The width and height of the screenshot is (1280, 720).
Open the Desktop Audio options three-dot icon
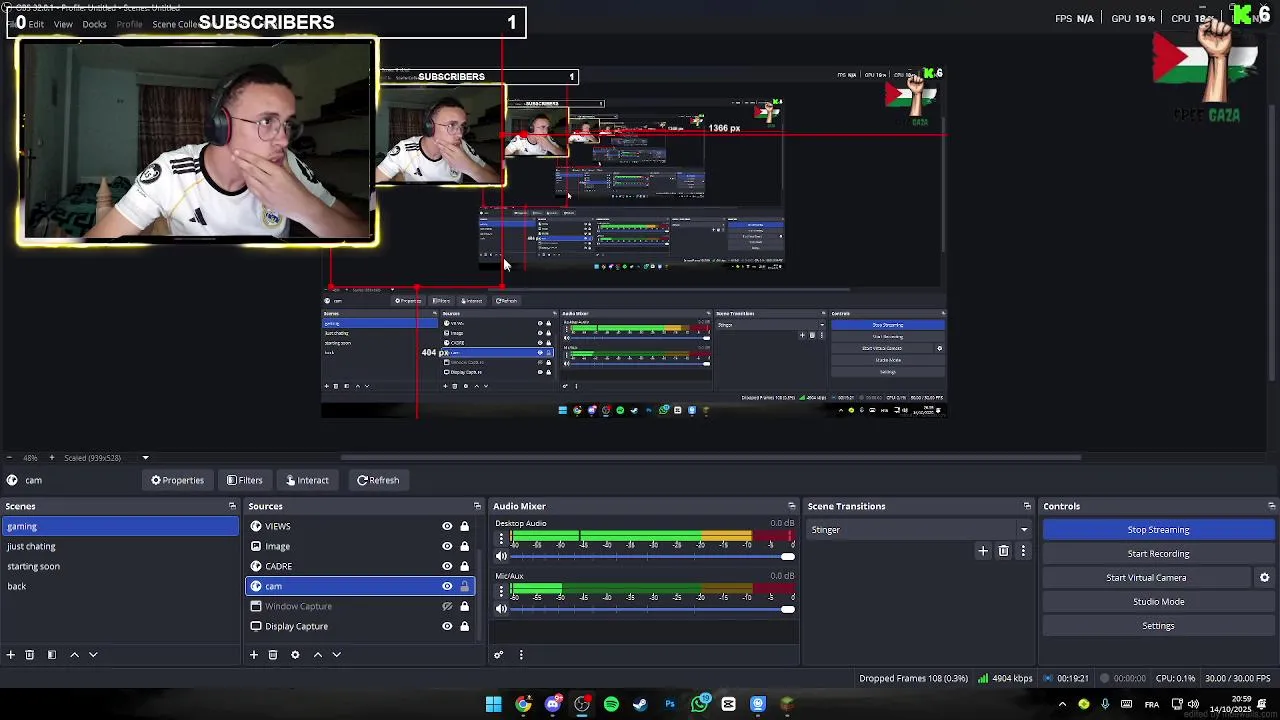[x=501, y=539]
